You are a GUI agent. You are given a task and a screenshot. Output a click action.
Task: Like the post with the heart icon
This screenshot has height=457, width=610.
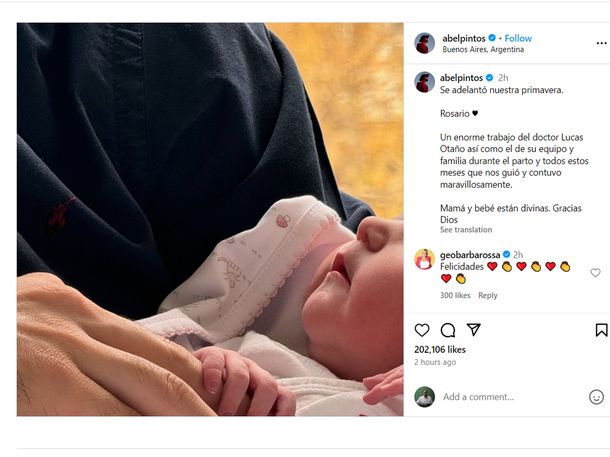coord(422,330)
